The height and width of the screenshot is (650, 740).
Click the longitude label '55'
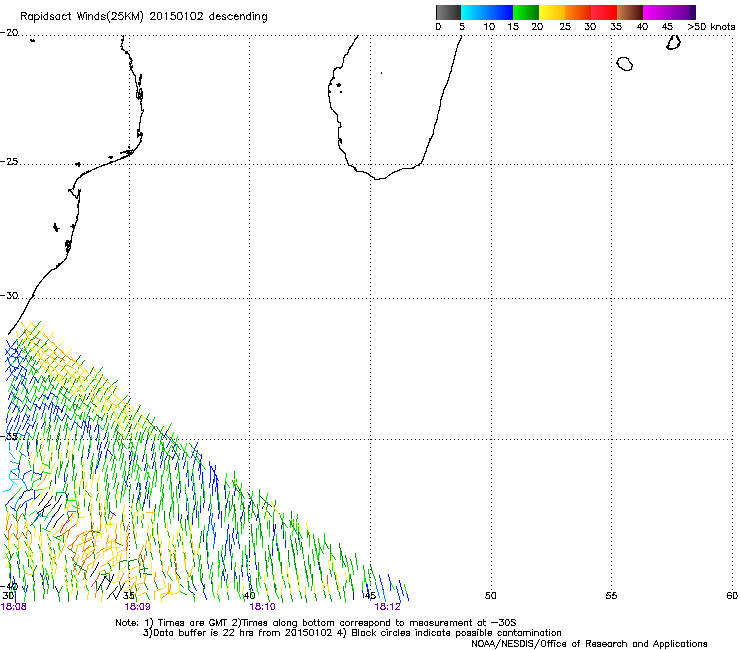(x=611, y=596)
